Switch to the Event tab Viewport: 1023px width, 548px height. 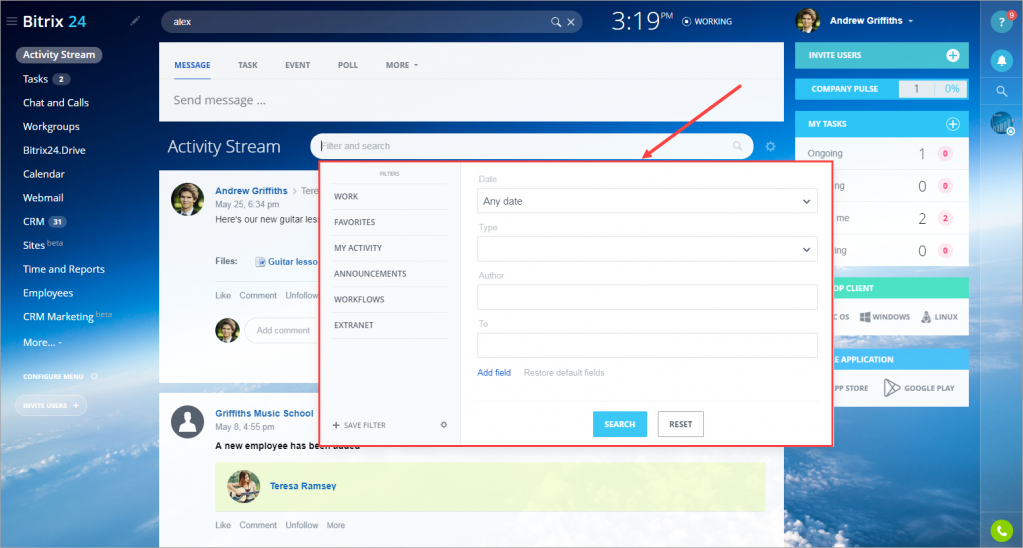tap(298, 65)
